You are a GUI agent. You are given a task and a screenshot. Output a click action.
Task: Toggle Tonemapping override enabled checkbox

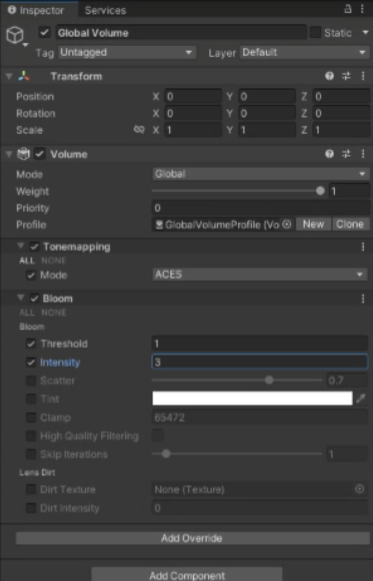34,247
